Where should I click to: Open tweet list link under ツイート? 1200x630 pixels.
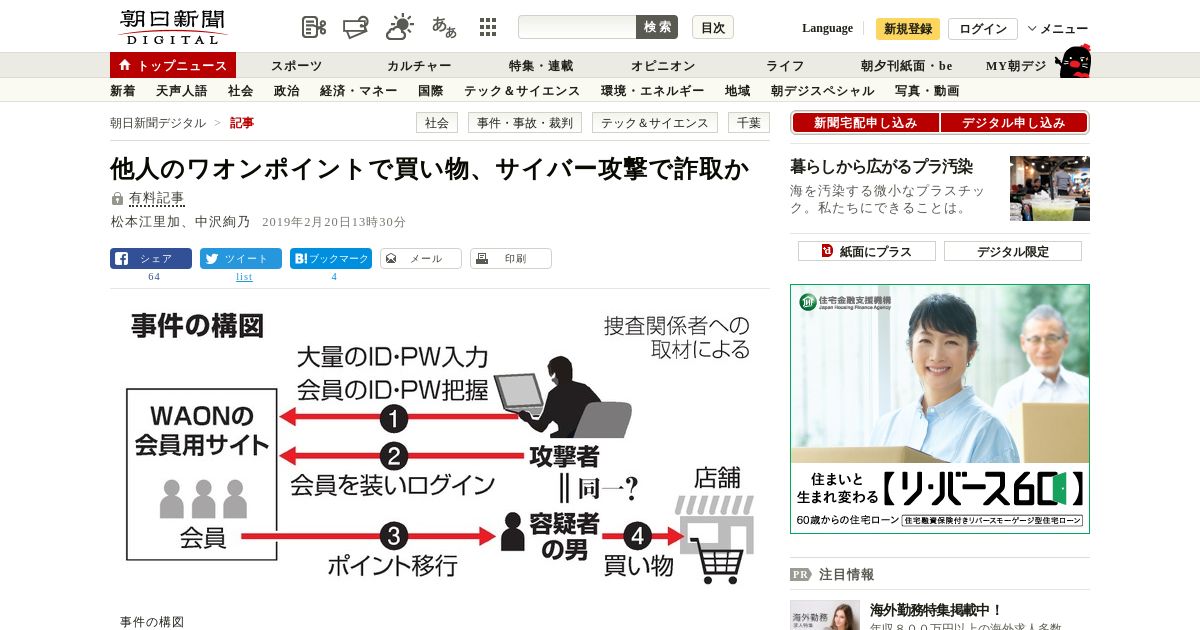244,277
